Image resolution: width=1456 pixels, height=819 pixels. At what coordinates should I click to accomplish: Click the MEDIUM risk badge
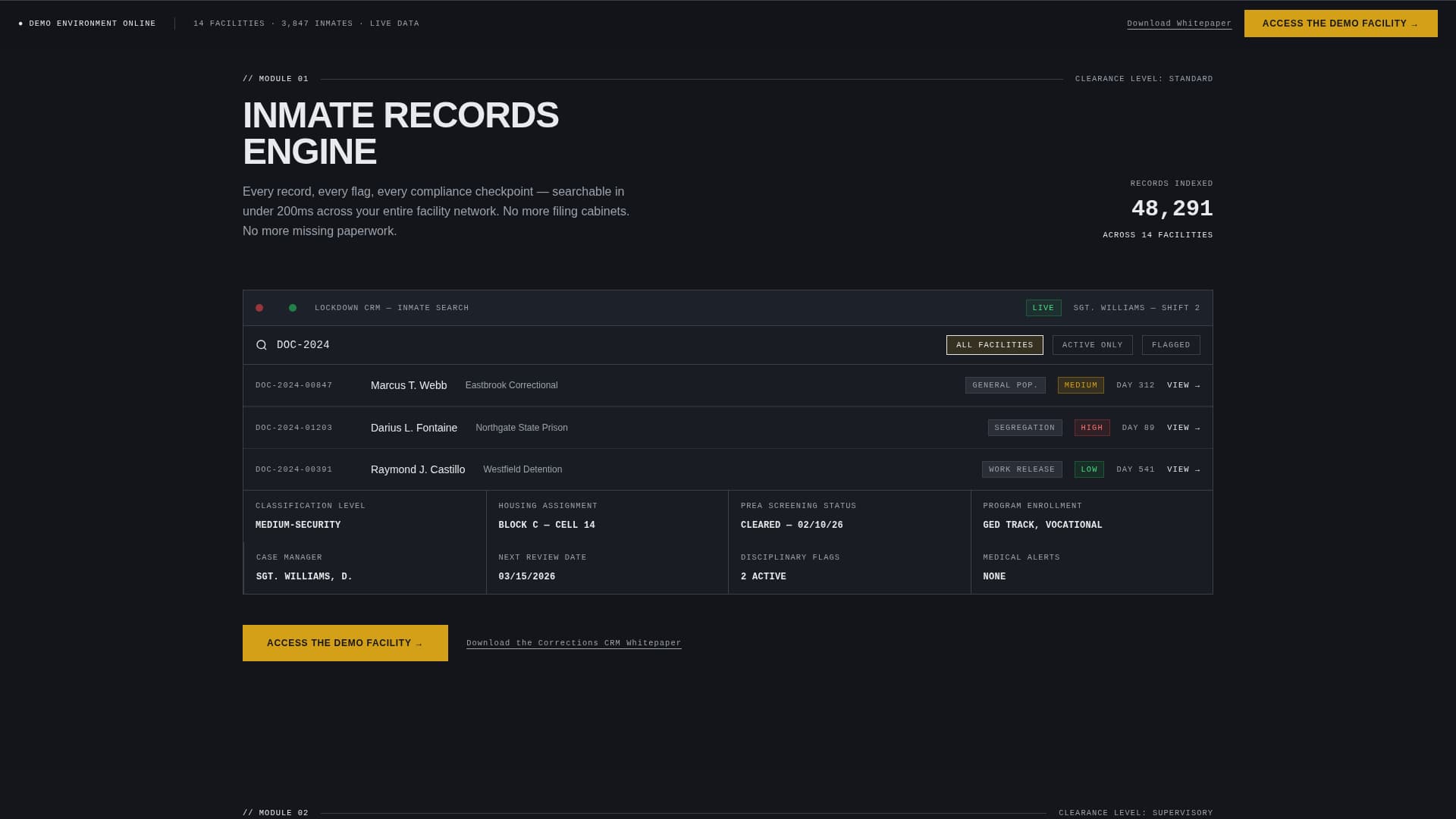1081,385
